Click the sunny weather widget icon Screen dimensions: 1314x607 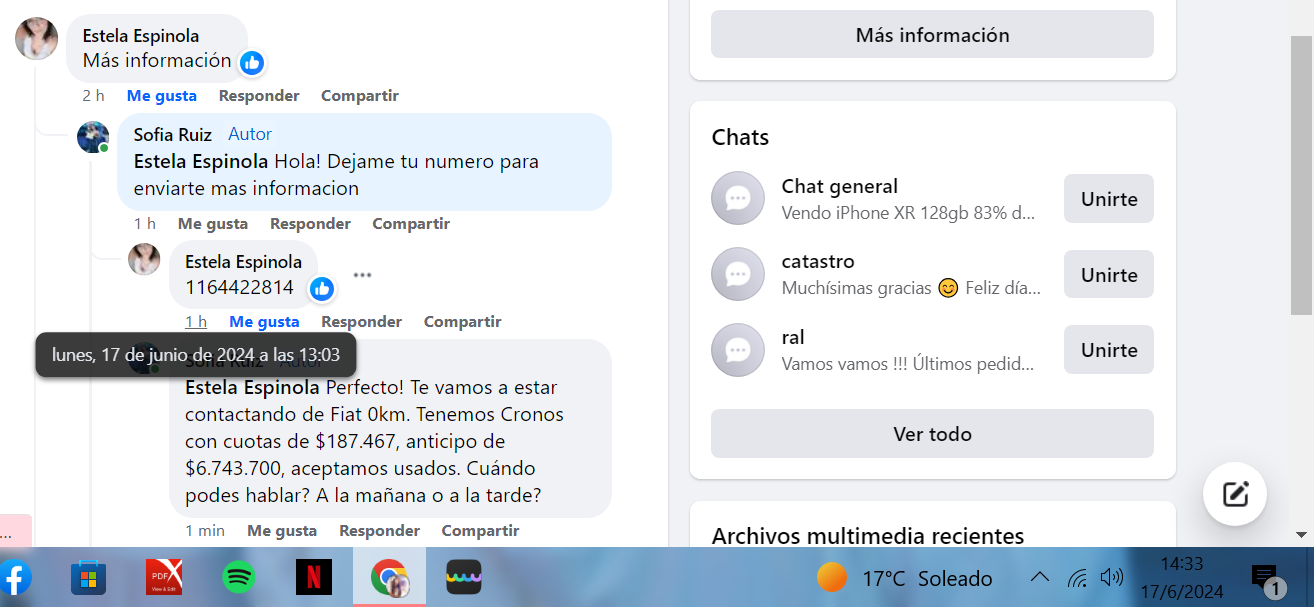832,578
